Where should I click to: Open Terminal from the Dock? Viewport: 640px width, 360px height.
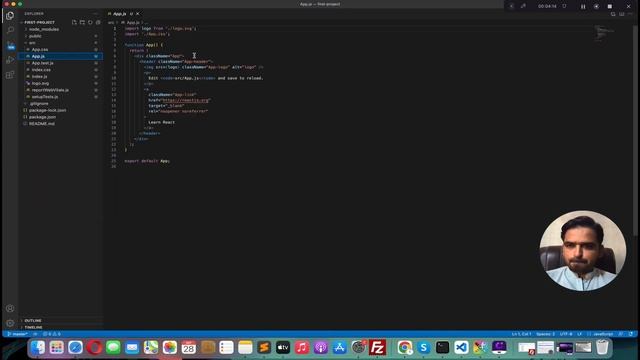(x=442, y=347)
